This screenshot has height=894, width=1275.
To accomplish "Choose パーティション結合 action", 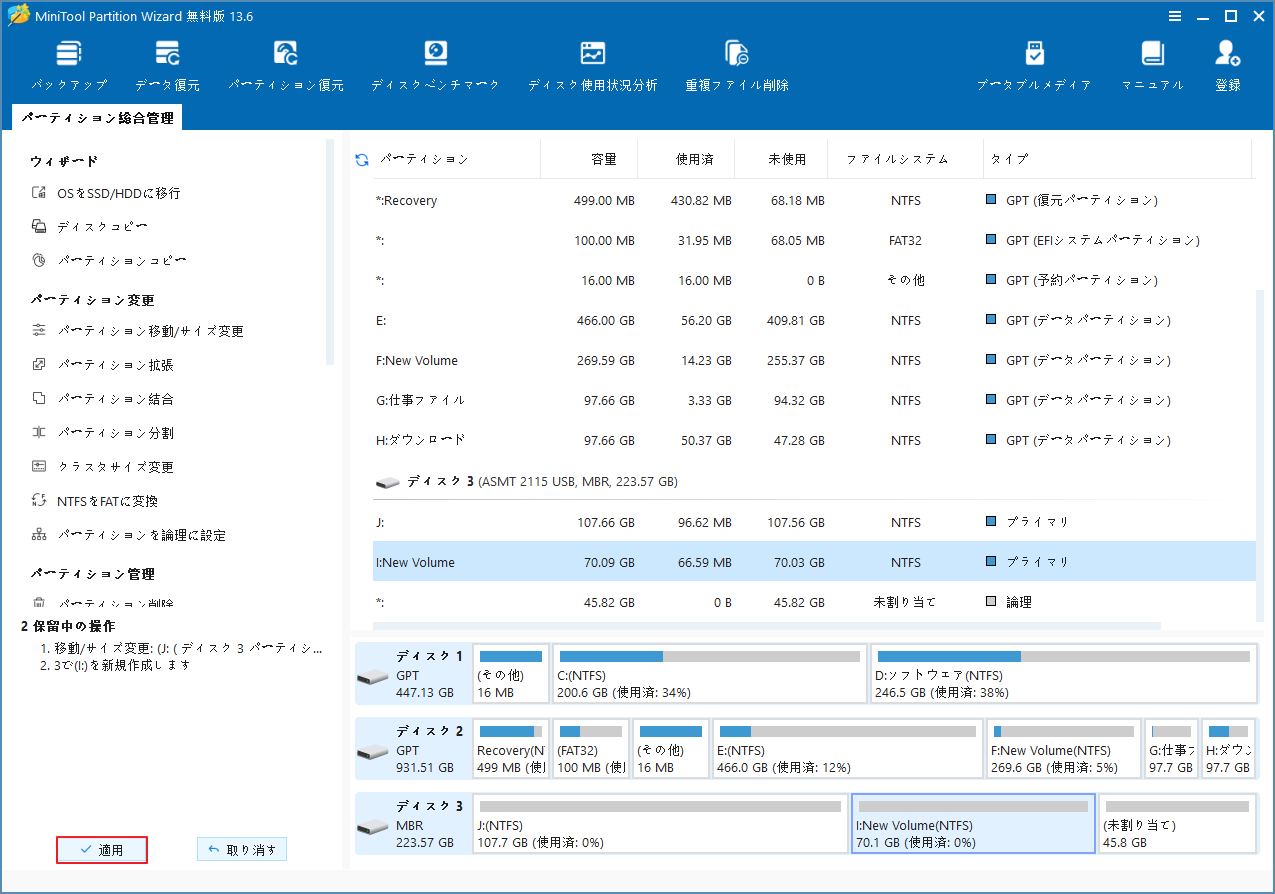I will [x=102, y=399].
